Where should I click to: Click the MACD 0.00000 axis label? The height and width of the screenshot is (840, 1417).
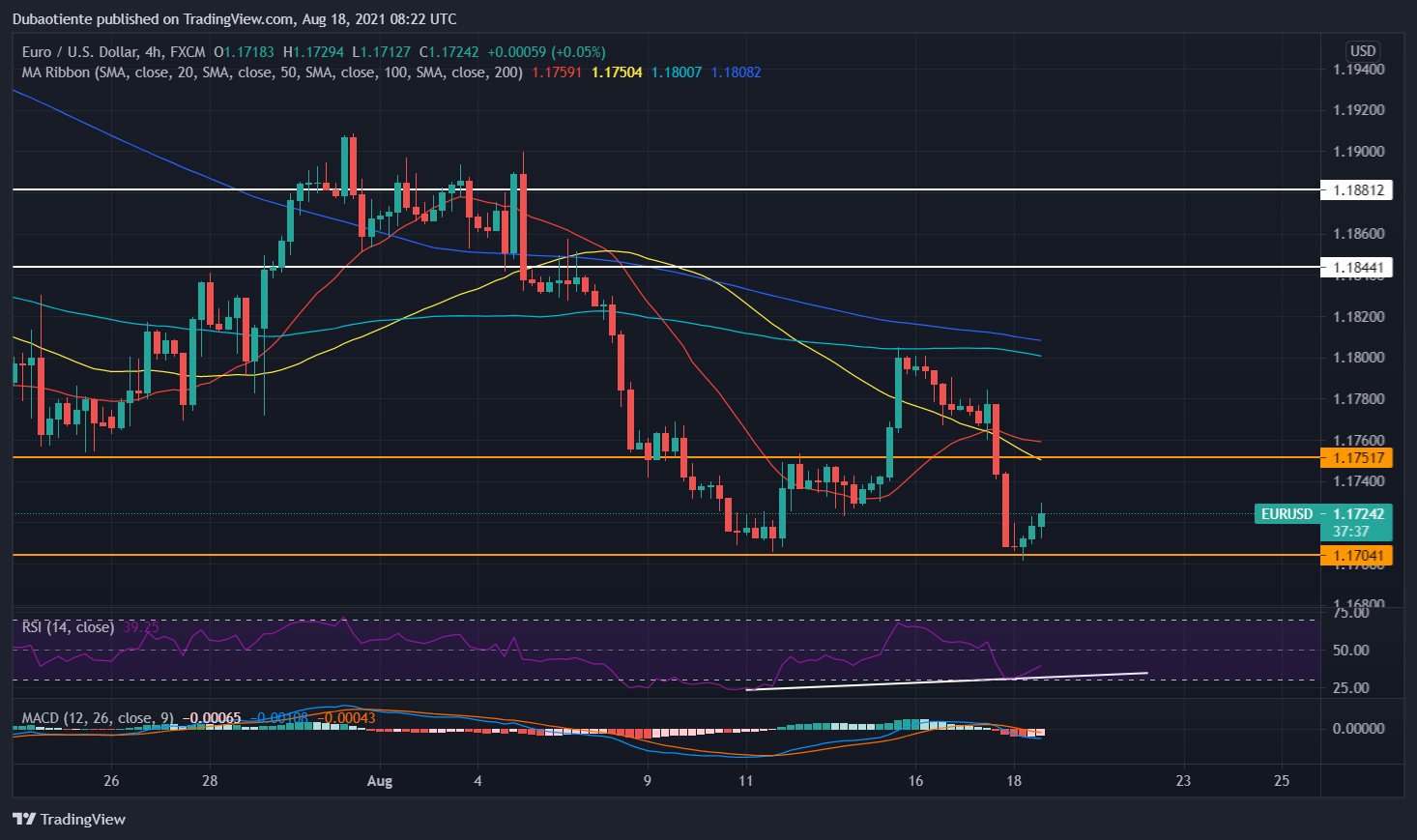(1358, 729)
